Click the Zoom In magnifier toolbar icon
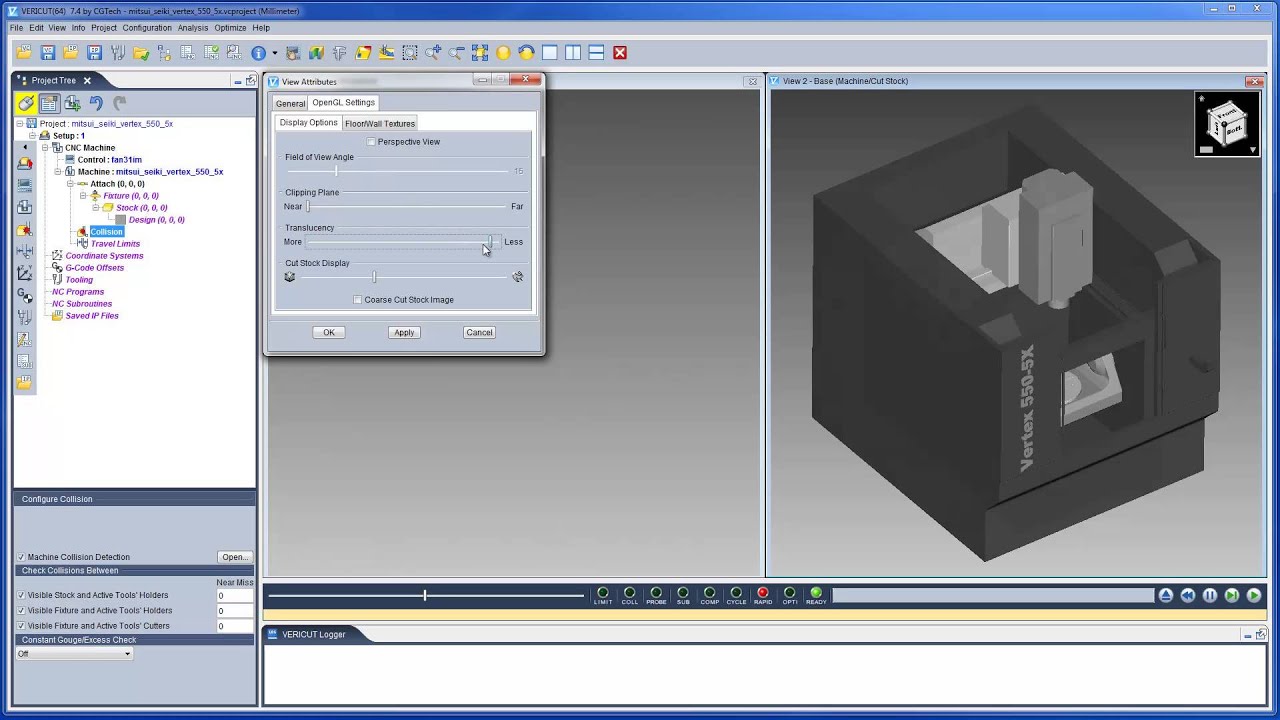Screen dimensions: 1280x720 click(x=433, y=53)
